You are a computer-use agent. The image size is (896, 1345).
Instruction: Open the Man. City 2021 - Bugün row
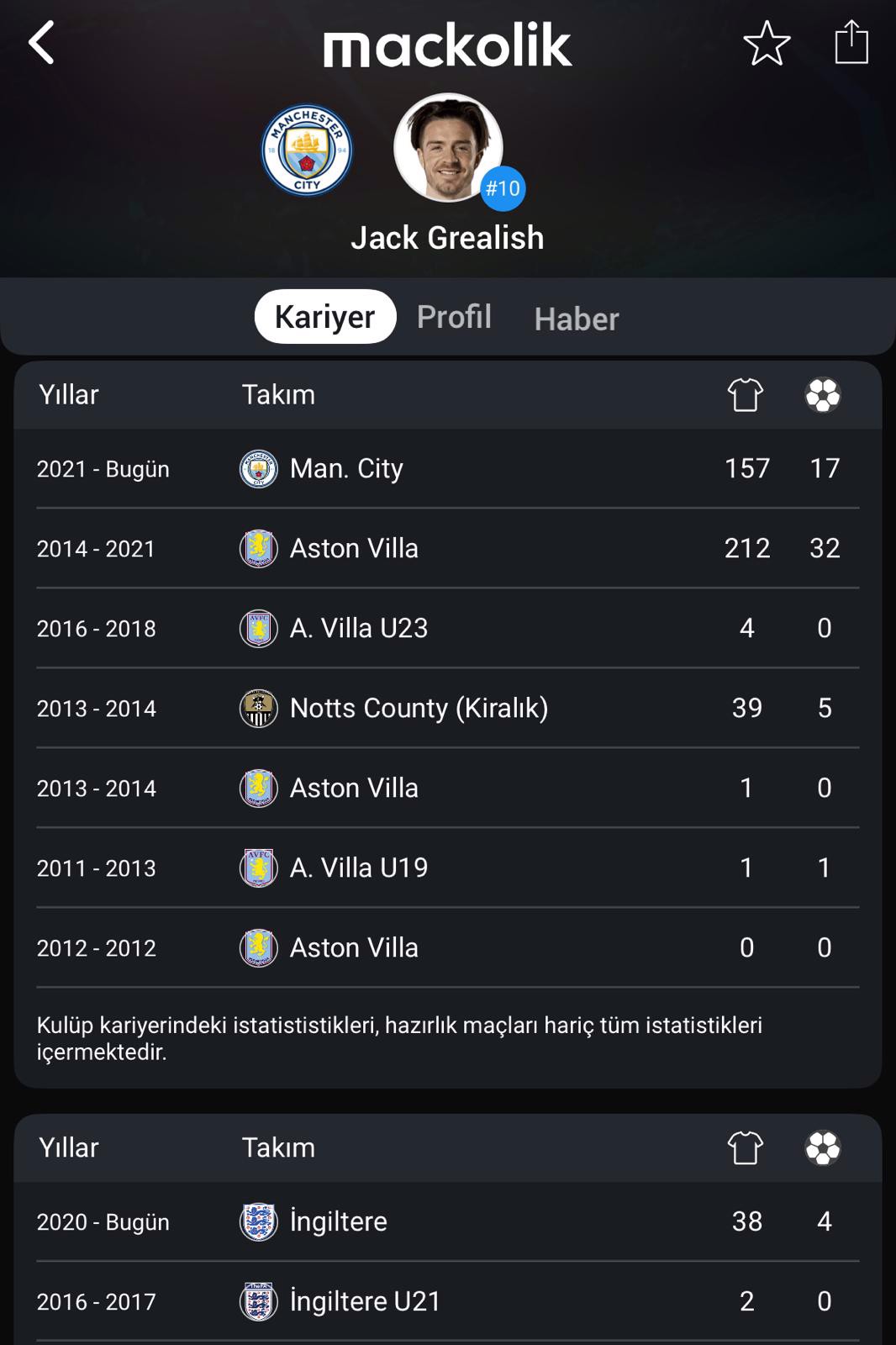pos(448,468)
